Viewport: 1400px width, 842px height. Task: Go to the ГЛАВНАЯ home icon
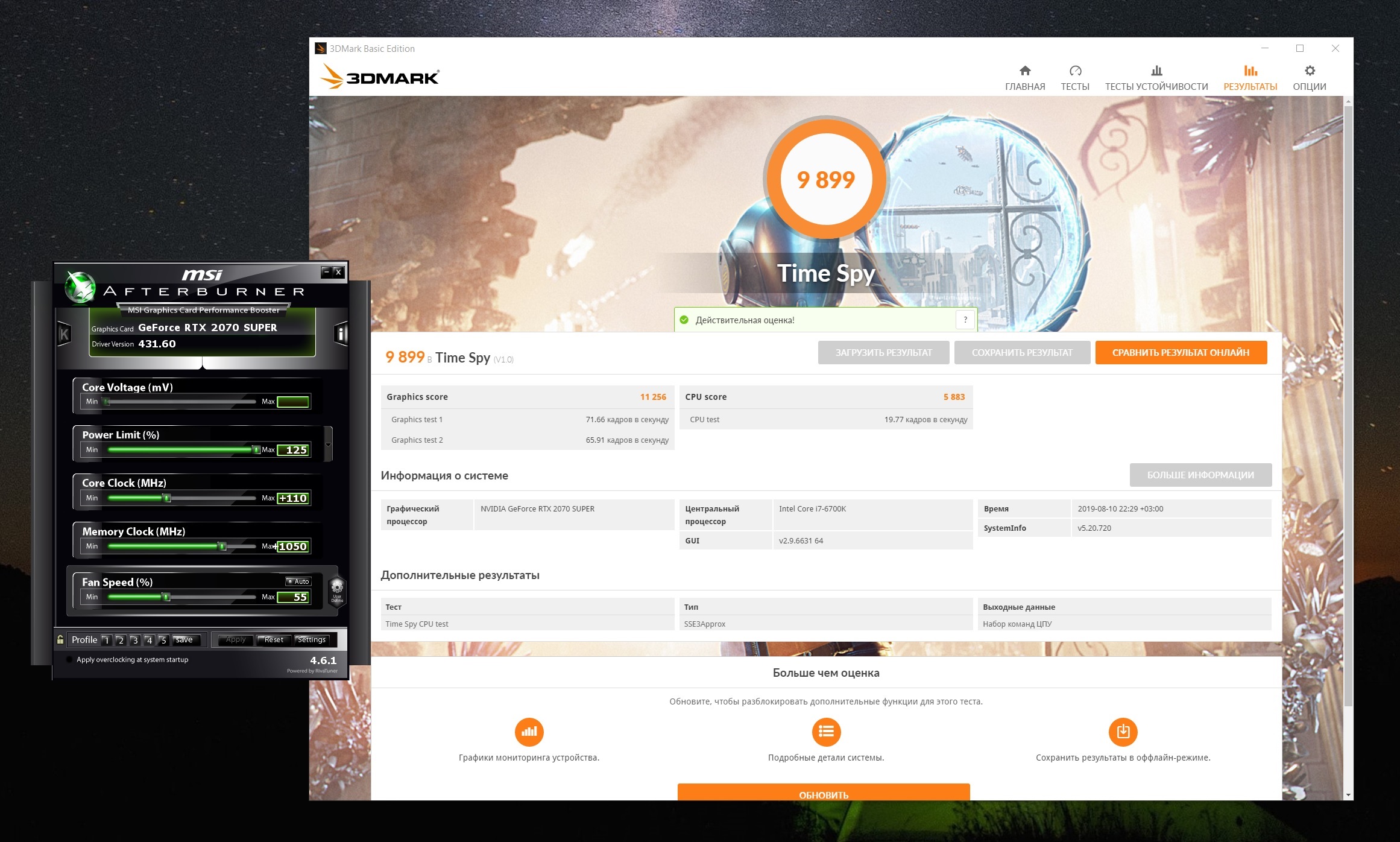coord(1024,71)
